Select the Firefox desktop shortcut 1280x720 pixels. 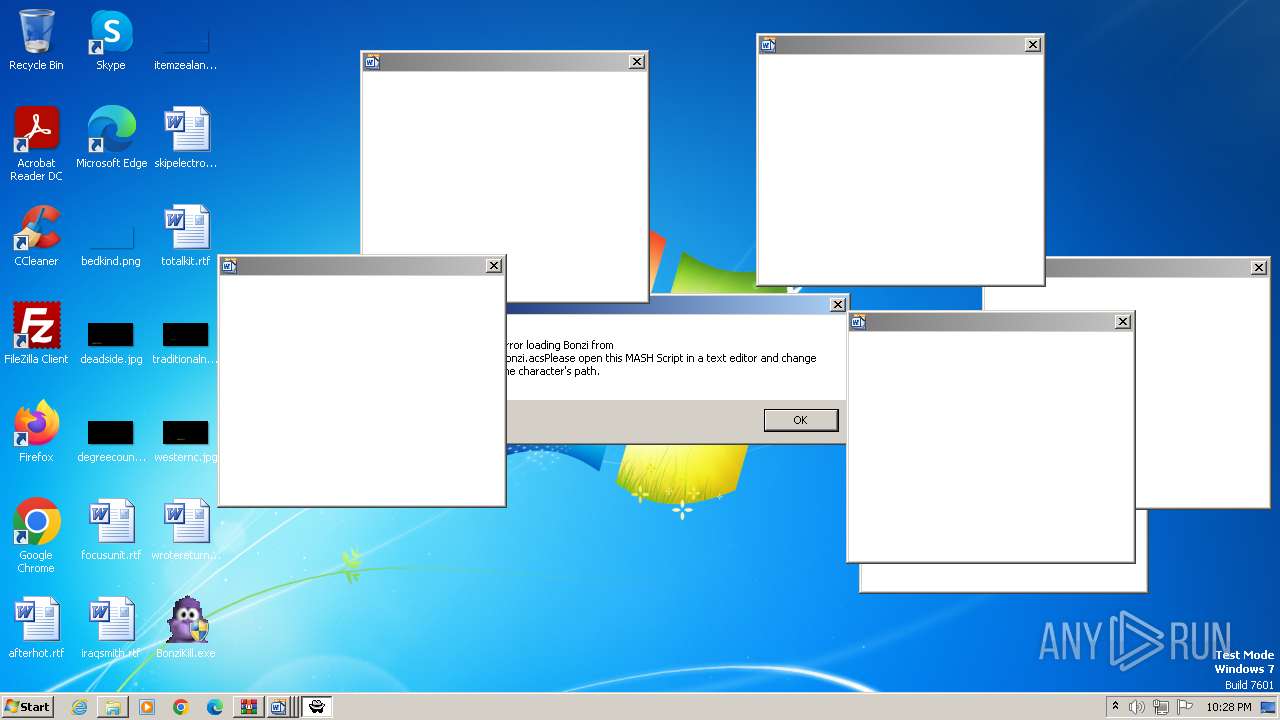click(x=36, y=432)
